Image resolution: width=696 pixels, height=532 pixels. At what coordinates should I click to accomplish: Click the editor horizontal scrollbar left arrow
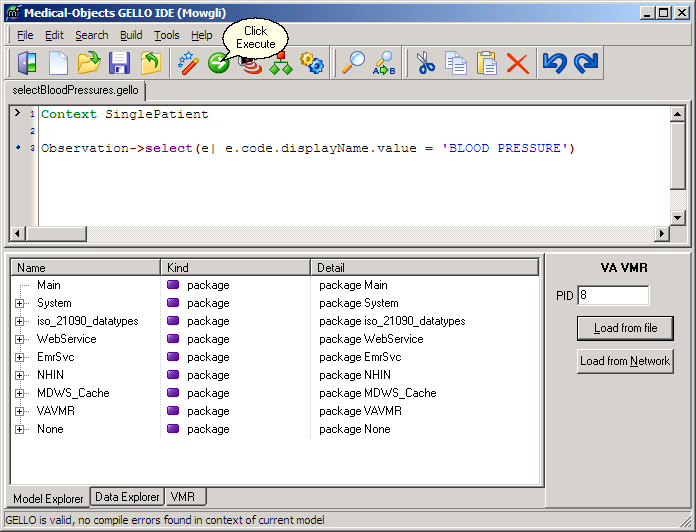click(x=18, y=233)
